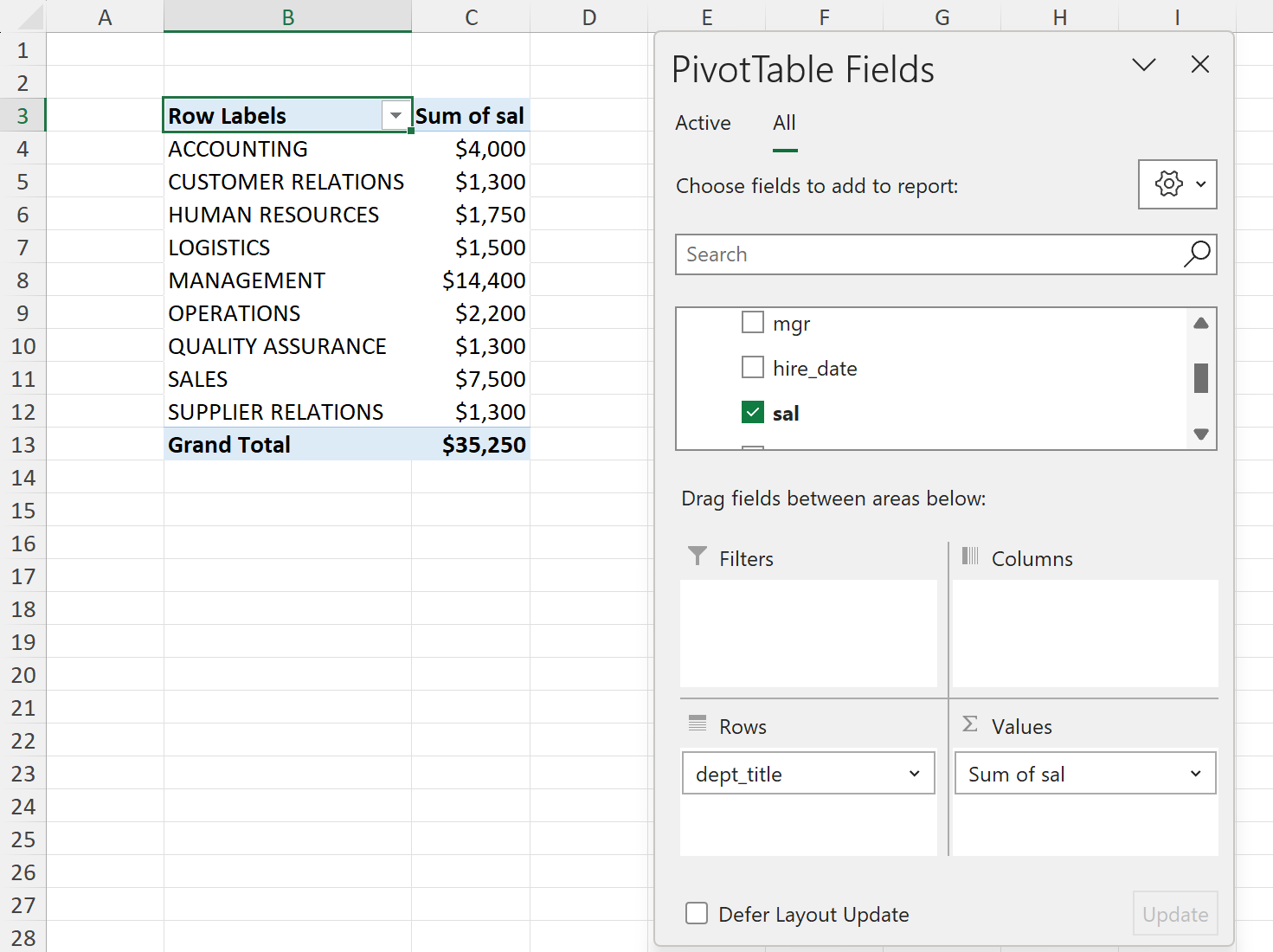The height and width of the screenshot is (952, 1273).
Task: Click the Update button
Action: click(1174, 913)
